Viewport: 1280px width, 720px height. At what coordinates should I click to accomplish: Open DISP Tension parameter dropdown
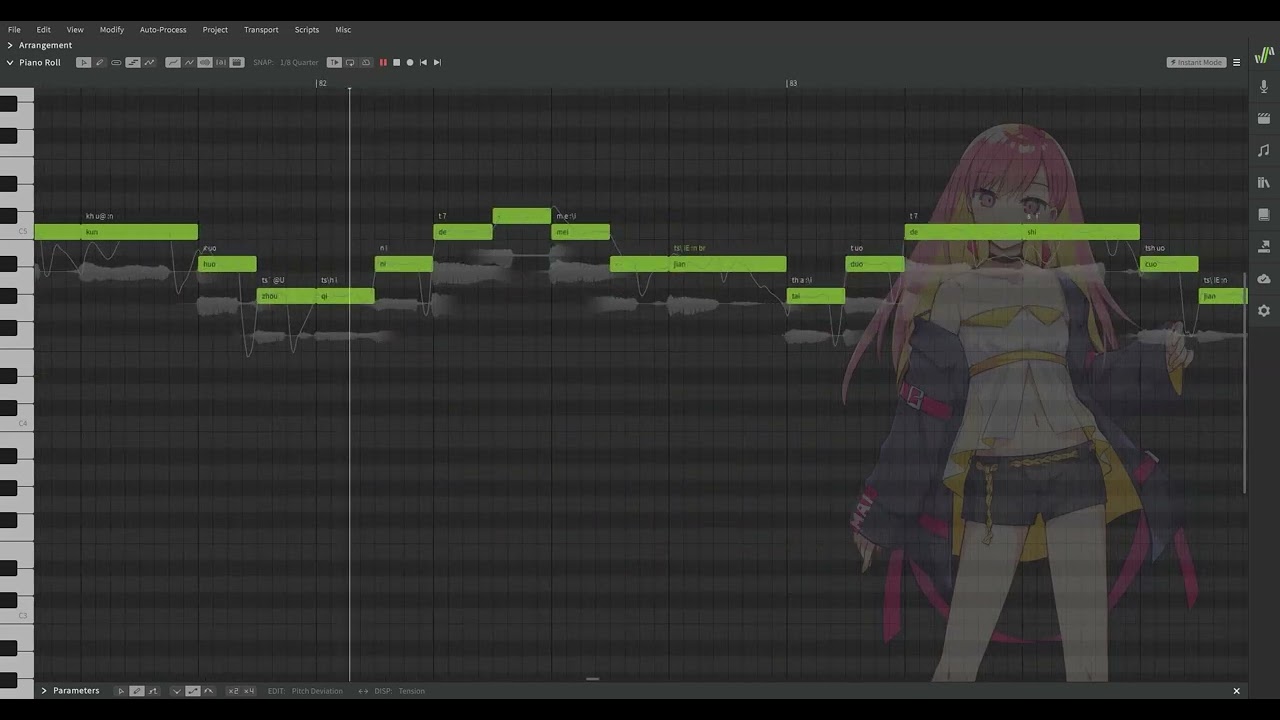coord(412,691)
